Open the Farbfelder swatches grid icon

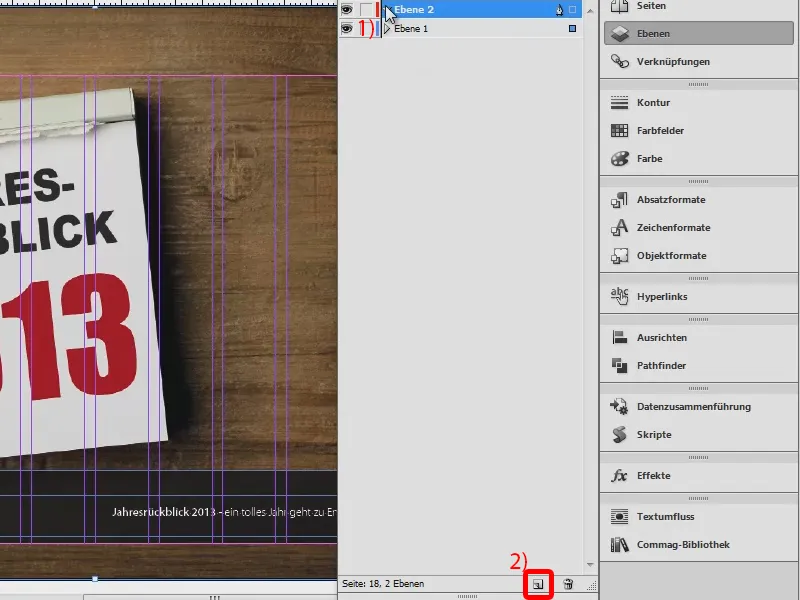pos(619,131)
